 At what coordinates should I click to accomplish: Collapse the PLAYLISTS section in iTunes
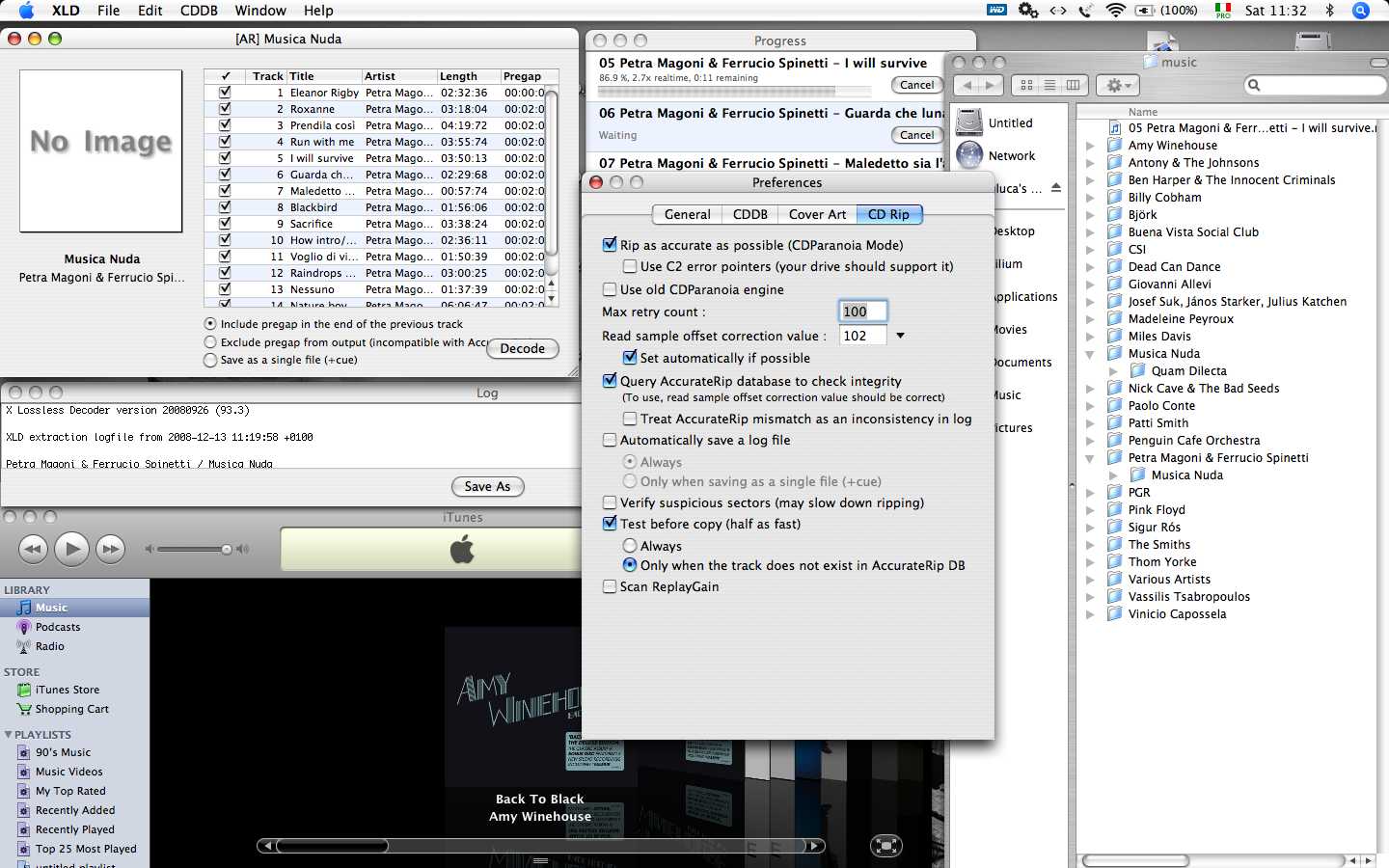coord(9,735)
